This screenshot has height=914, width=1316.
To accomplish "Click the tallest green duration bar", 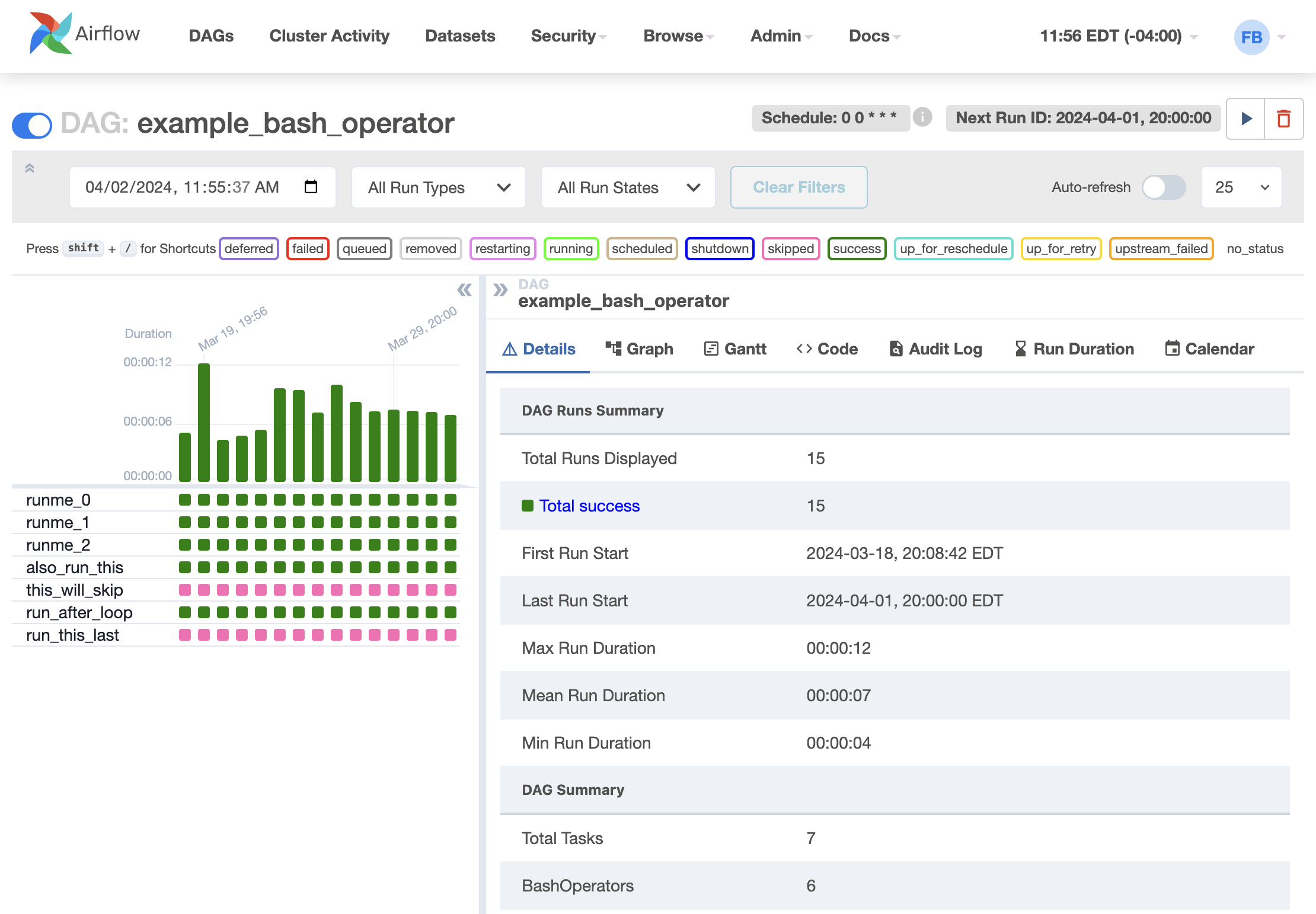I will pyautogui.click(x=204, y=421).
